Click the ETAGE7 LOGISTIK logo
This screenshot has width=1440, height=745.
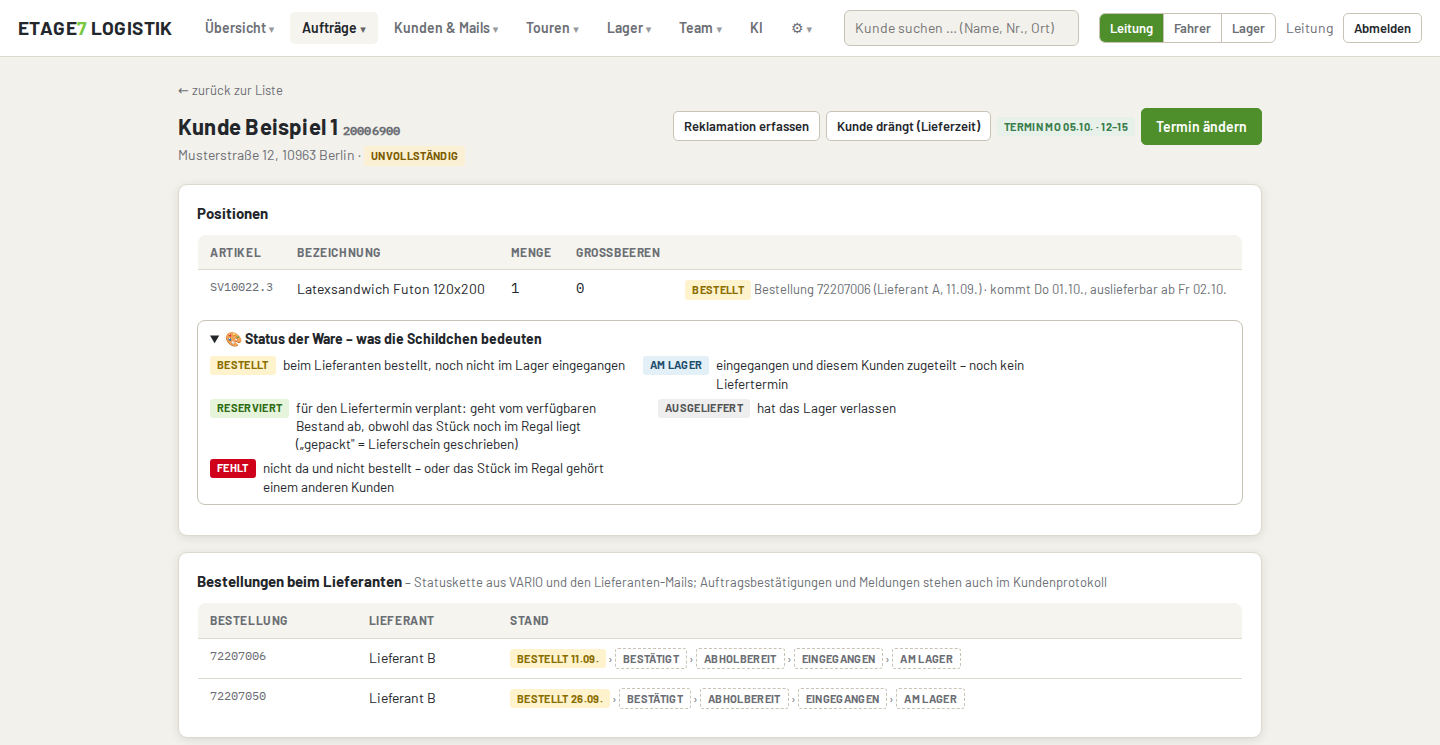pos(95,28)
